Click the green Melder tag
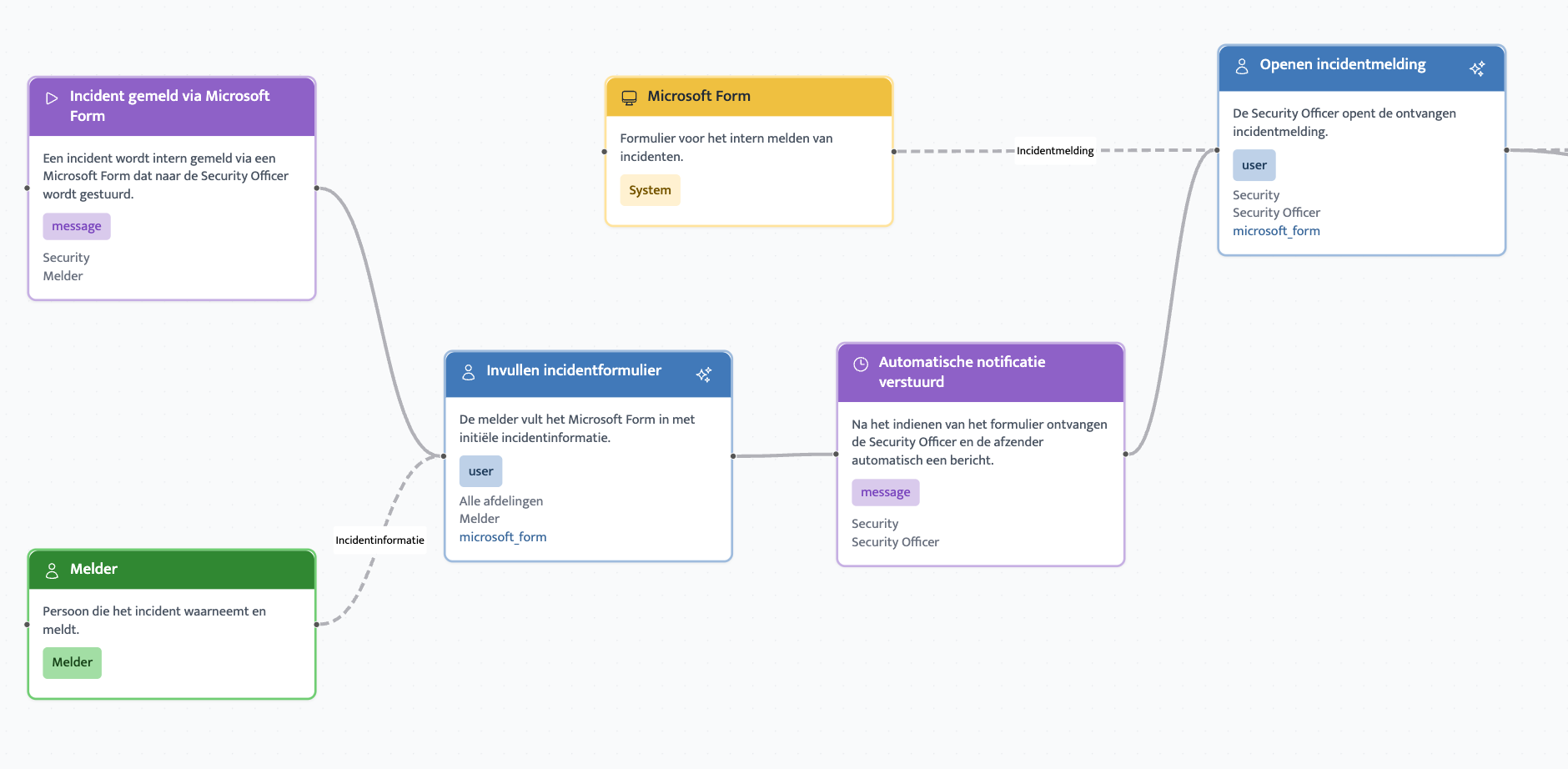Viewport: 1568px width, 769px height. (x=72, y=662)
